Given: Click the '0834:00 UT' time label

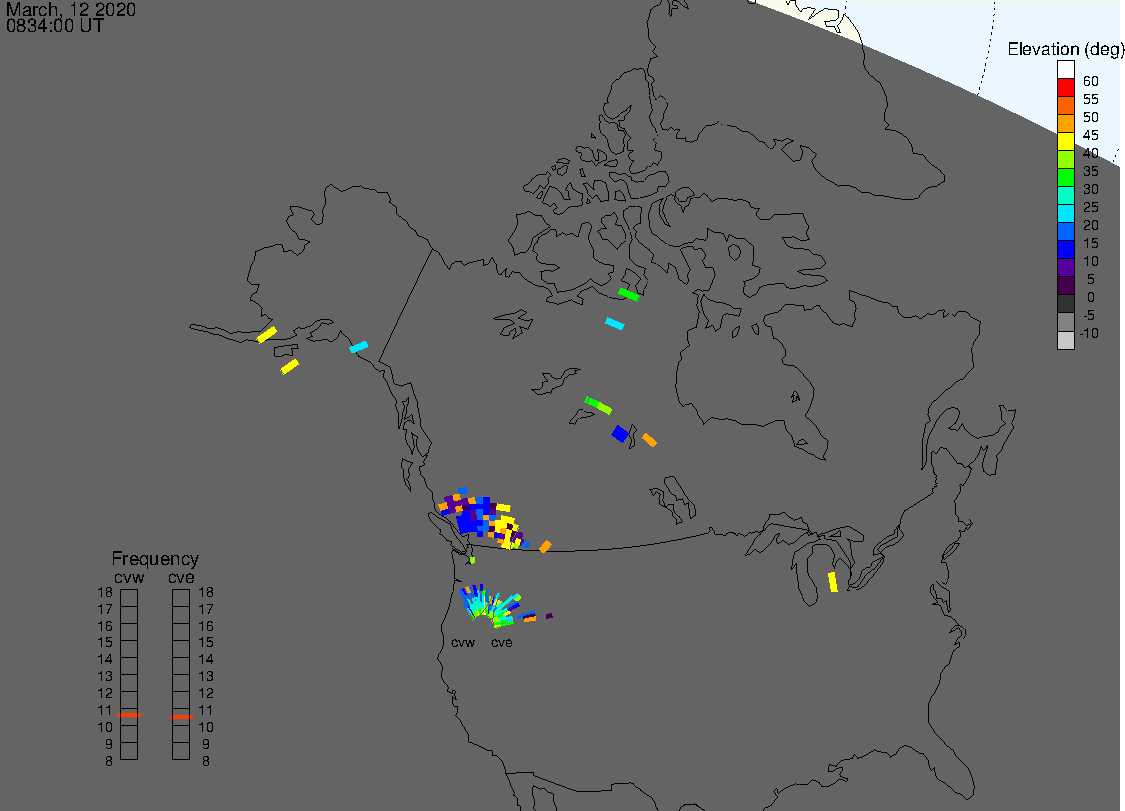Looking at the screenshot, I should (x=55, y=26).
